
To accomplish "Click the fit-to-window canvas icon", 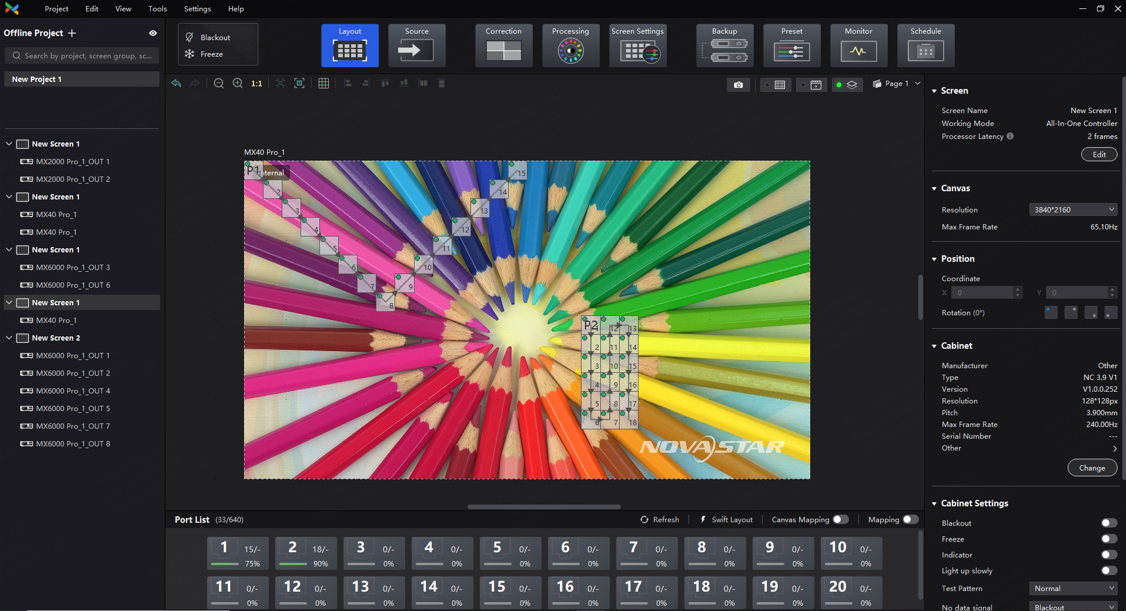I will pyautogui.click(x=299, y=83).
